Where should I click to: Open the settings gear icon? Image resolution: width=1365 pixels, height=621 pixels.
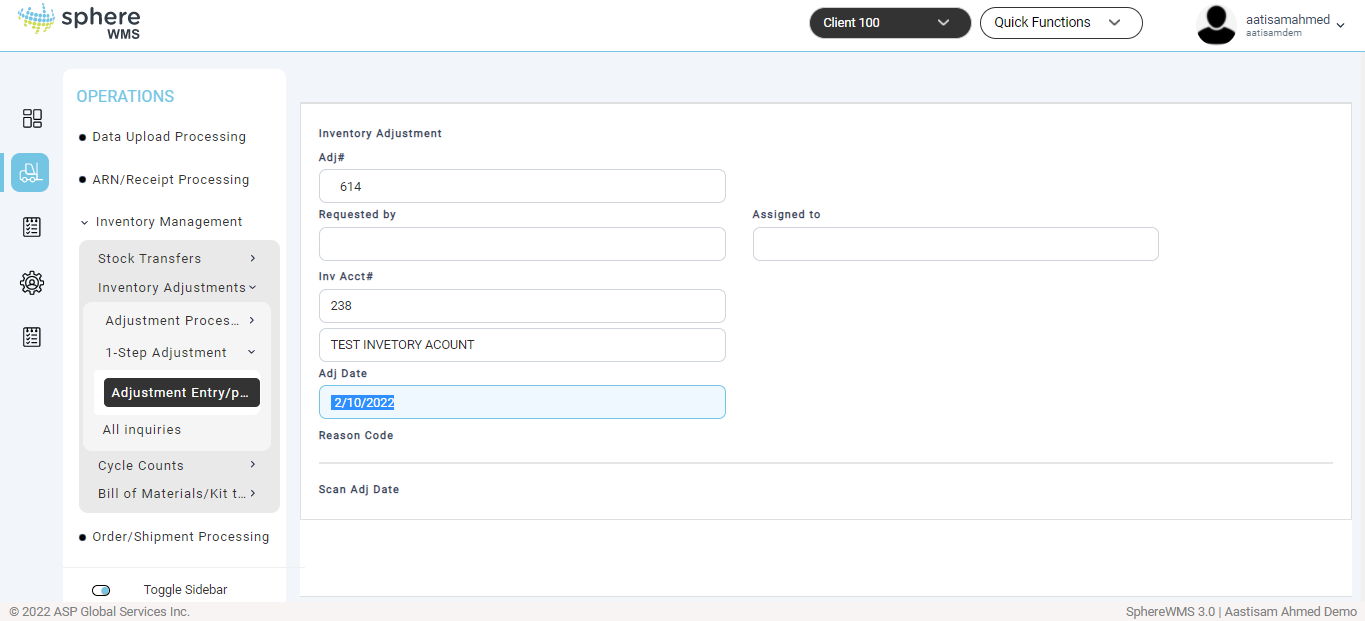tap(32, 283)
